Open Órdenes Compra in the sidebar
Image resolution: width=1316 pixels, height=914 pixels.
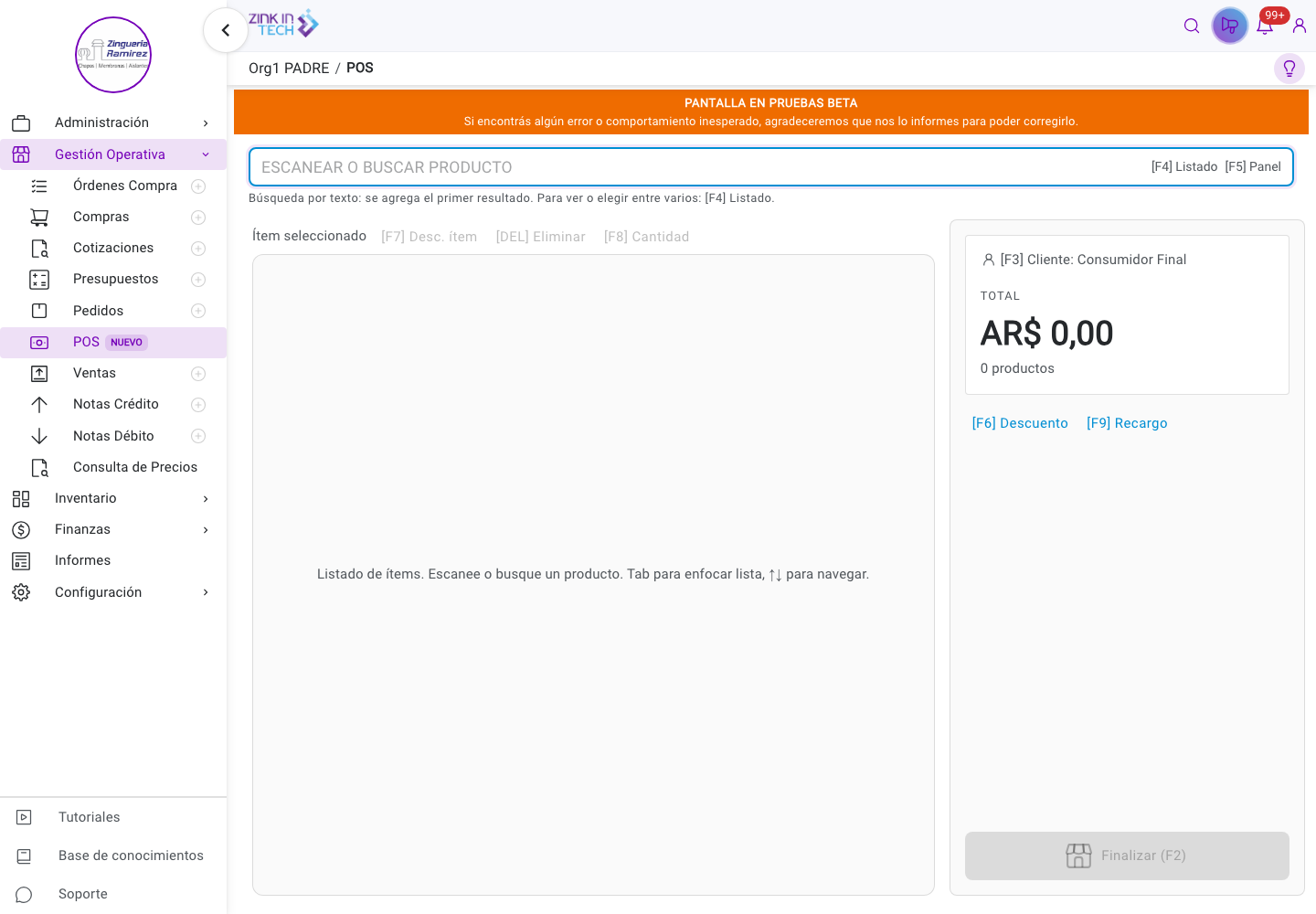click(x=125, y=186)
